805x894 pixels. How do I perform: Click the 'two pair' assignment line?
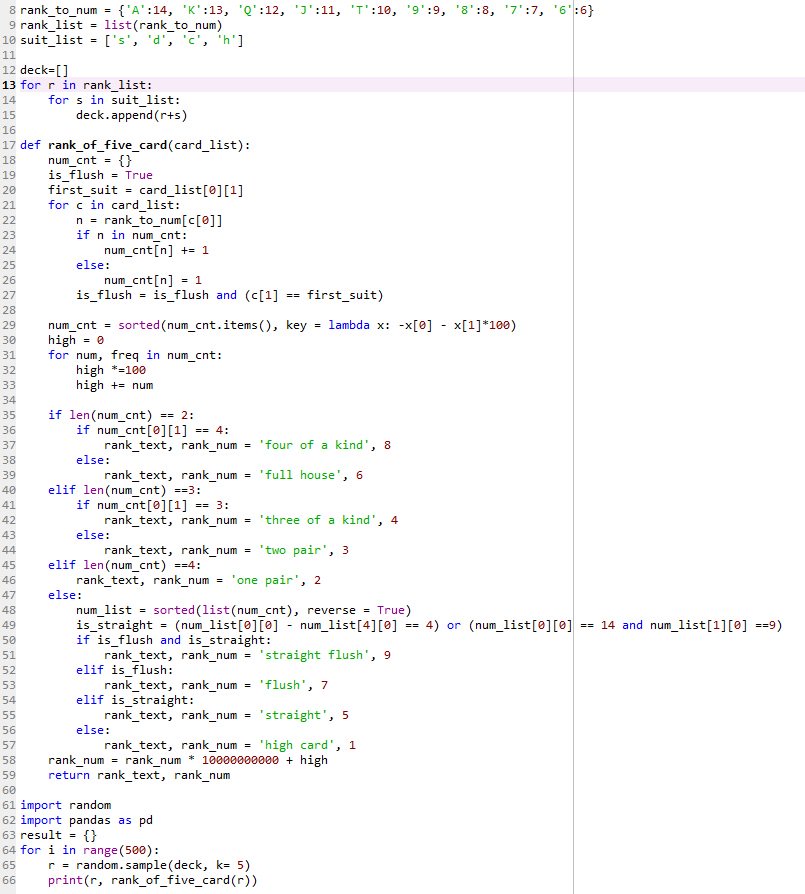click(x=226, y=550)
